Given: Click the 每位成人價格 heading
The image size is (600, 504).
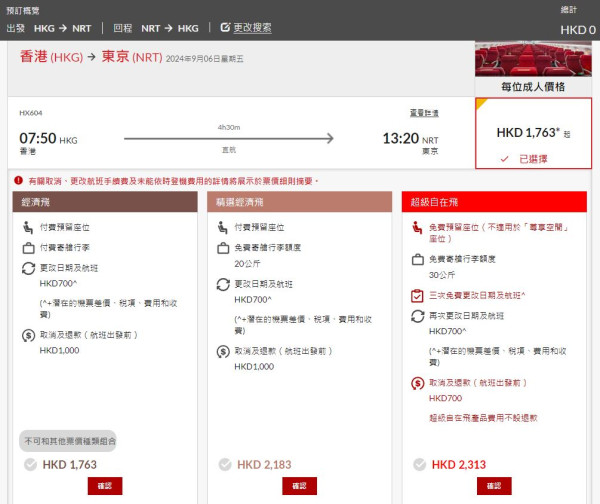Looking at the screenshot, I should [x=533, y=87].
